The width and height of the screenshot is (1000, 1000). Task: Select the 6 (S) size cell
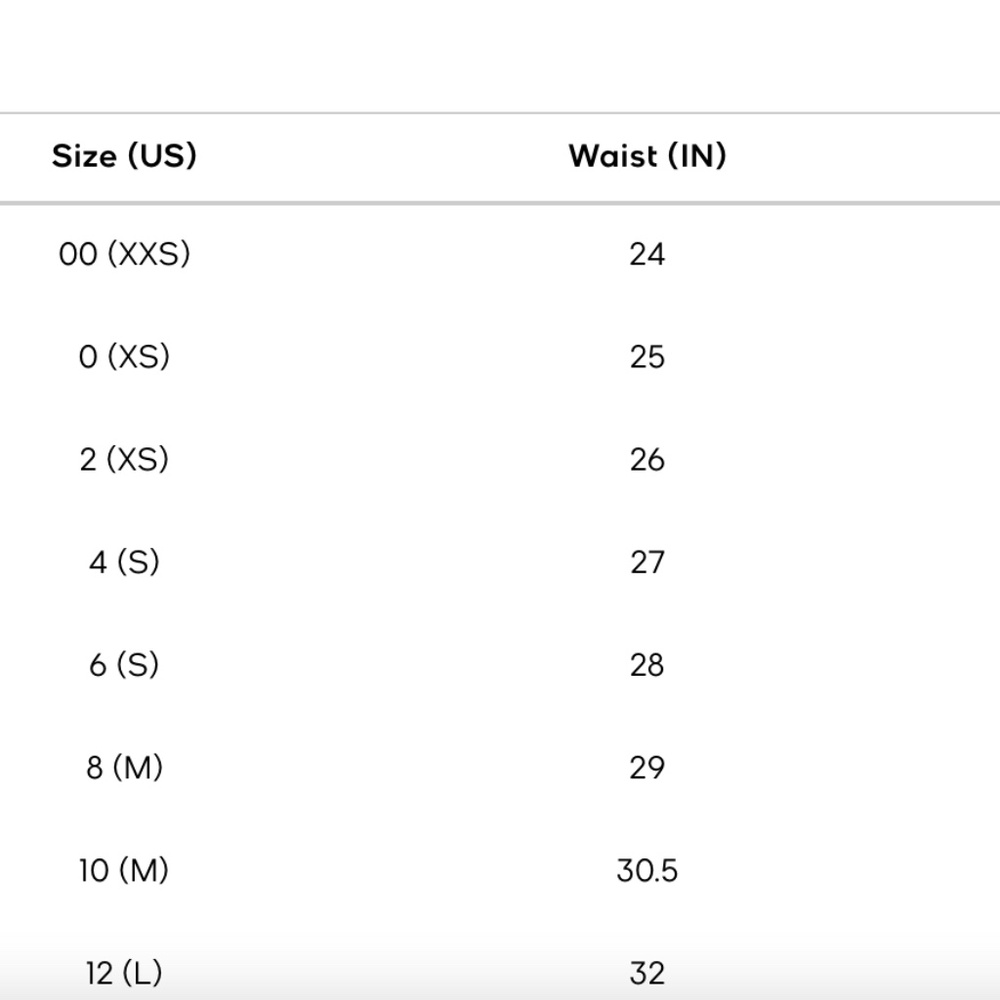(124, 665)
